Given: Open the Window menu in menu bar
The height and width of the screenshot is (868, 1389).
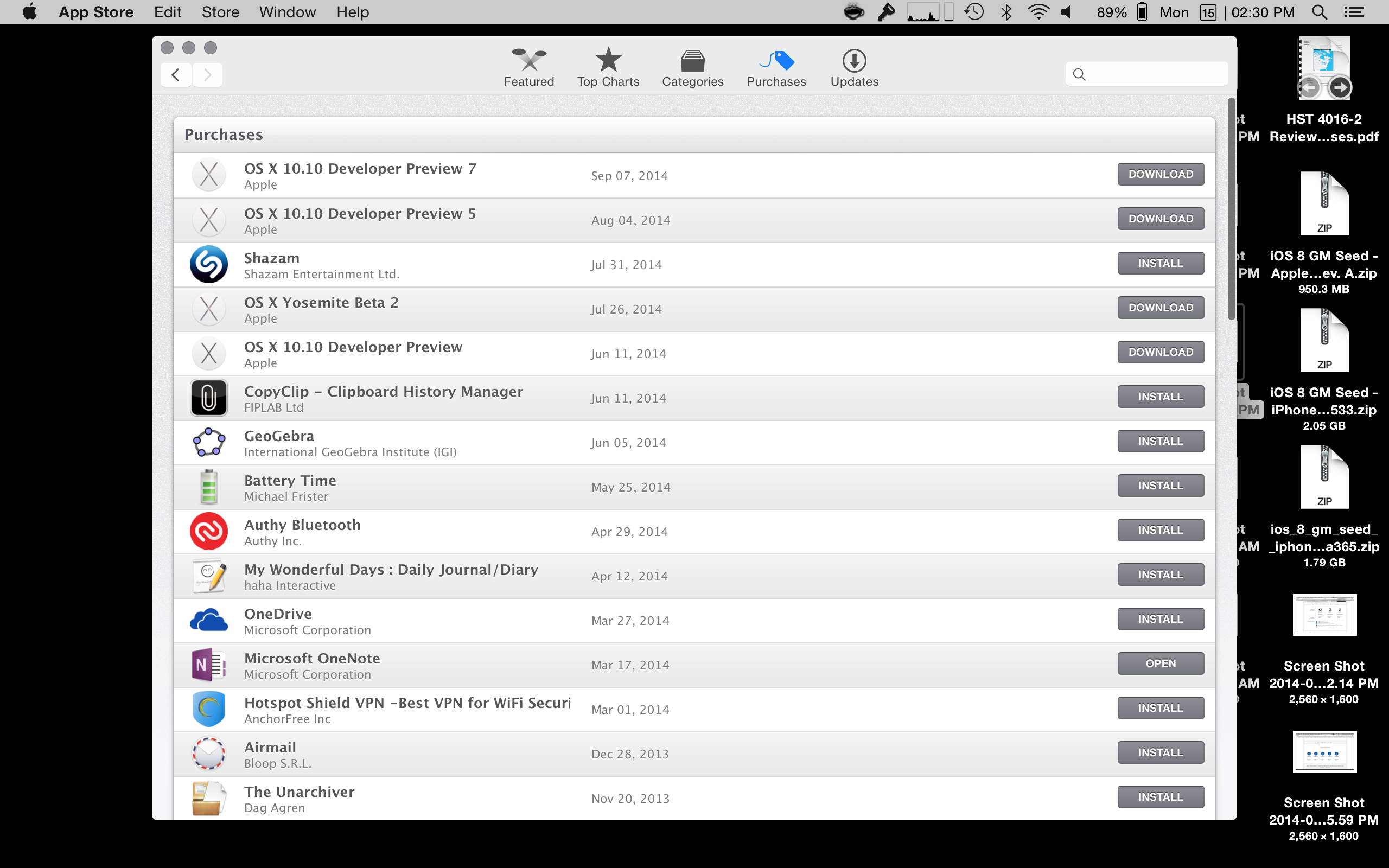Looking at the screenshot, I should pyautogui.click(x=287, y=12).
